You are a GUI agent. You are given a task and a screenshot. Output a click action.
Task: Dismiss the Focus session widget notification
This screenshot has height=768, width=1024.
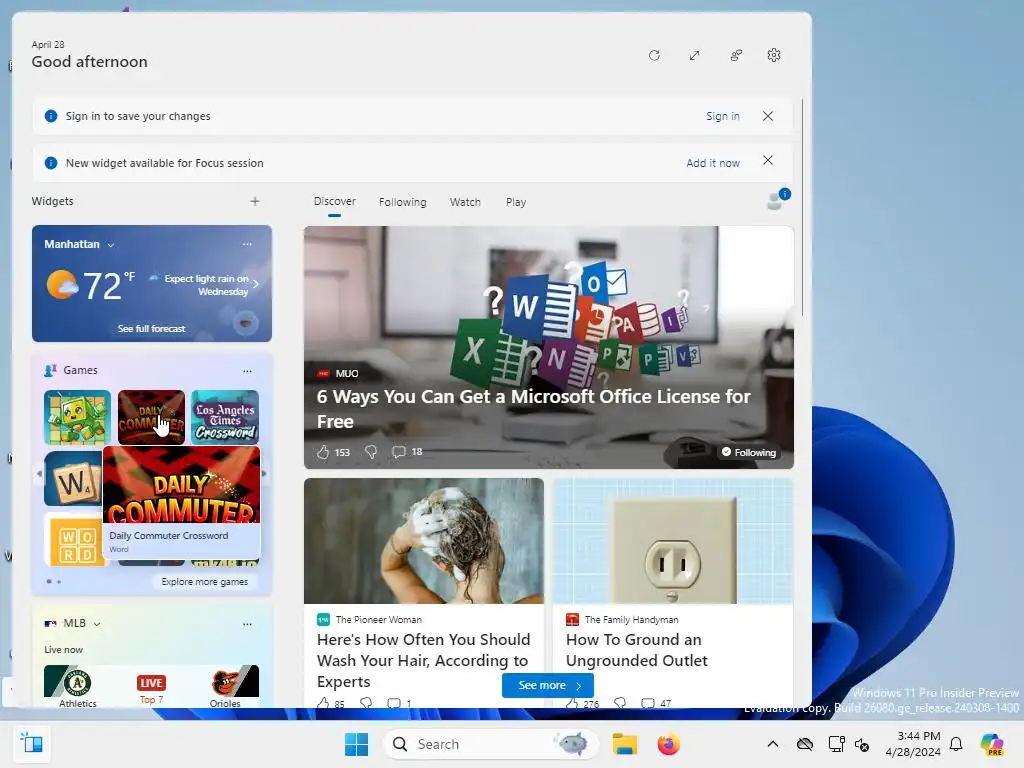(x=768, y=161)
